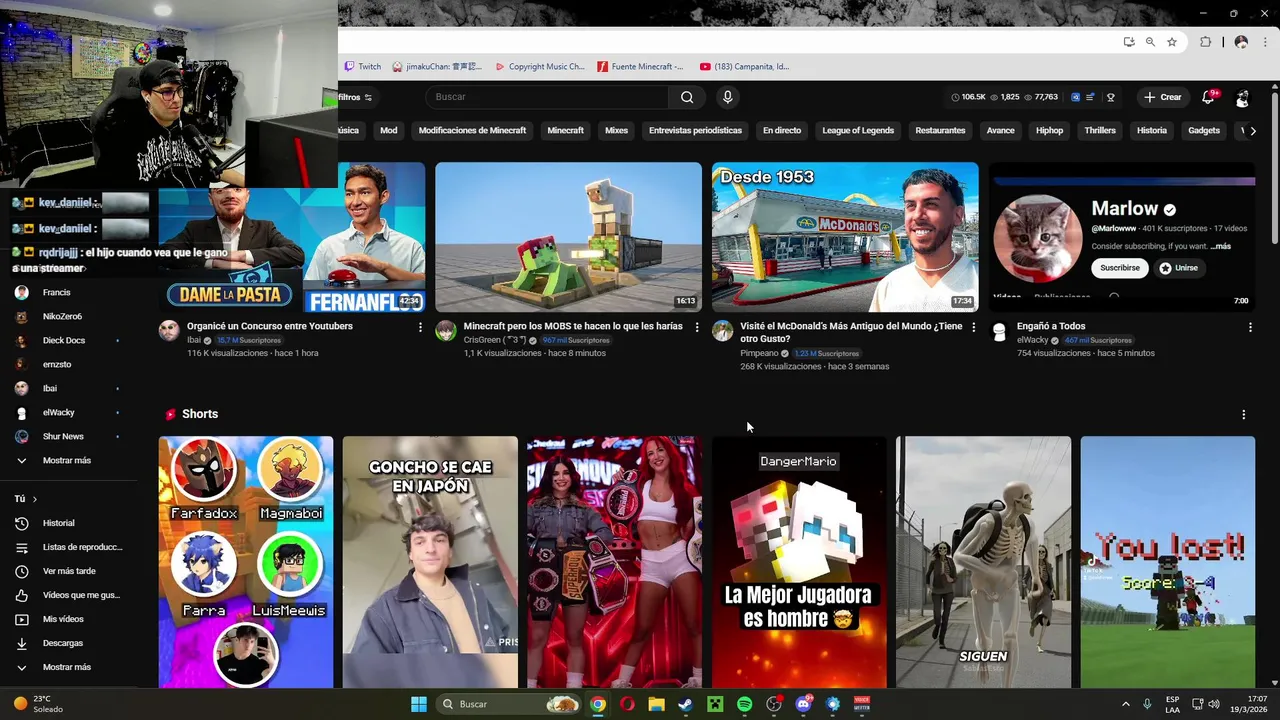Open Listas de reproducción in the sidebar
Image resolution: width=1280 pixels, height=720 pixels.
(68, 547)
